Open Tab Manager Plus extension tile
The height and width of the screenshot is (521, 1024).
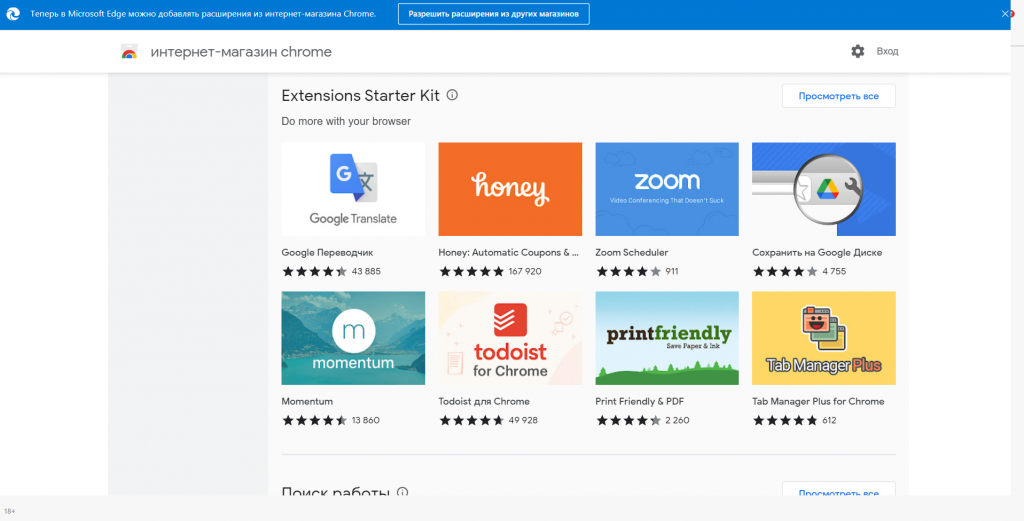tap(823, 337)
